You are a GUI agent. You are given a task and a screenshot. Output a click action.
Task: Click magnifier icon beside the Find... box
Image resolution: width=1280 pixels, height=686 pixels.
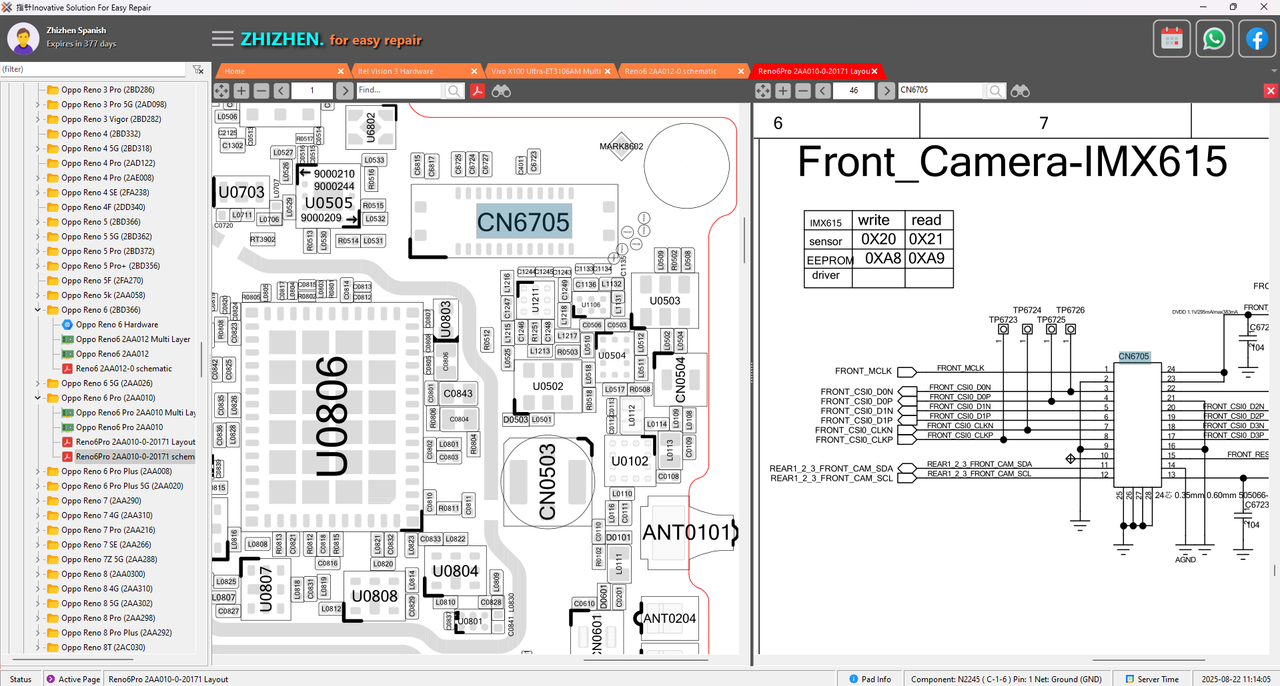(454, 91)
